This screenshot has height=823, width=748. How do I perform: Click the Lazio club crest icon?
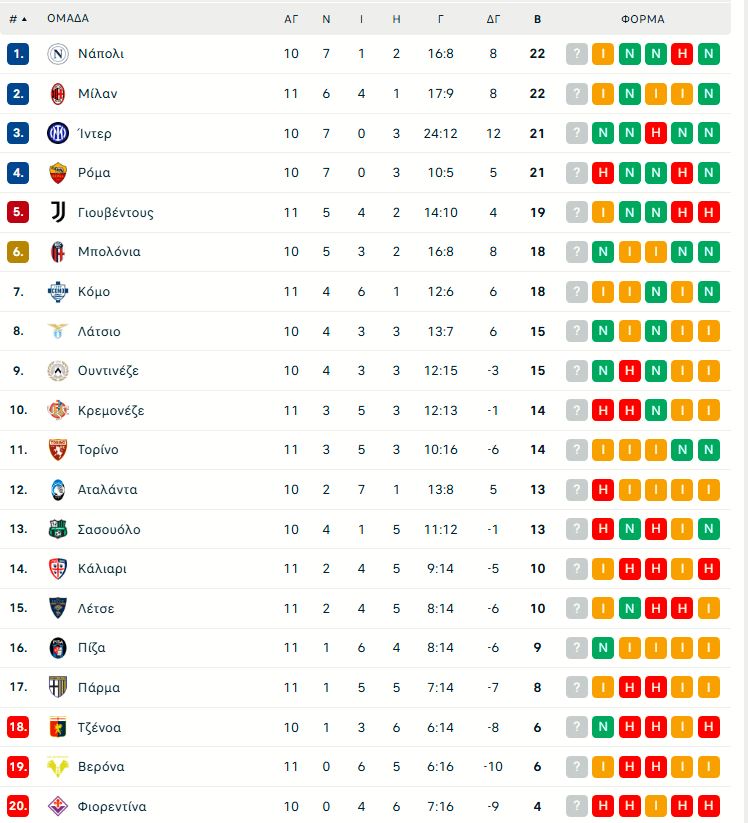(57, 331)
